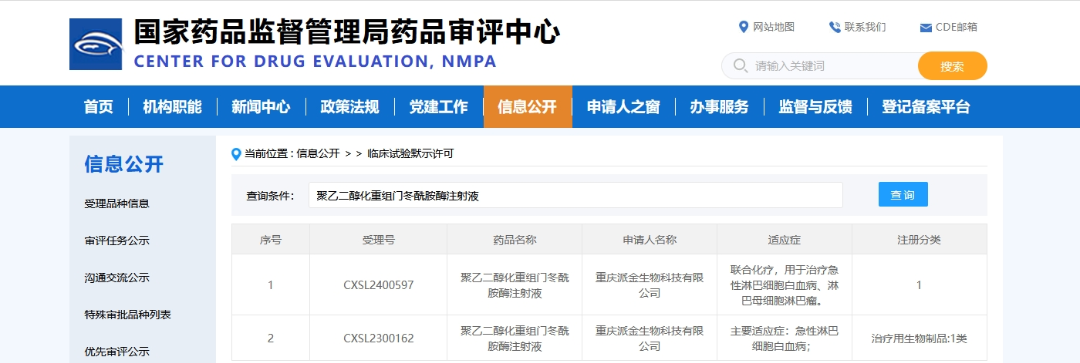Click 治疗用生物制品:1类 classification cell
Image resolution: width=1080 pixels, height=363 pixels.
pos(919,338)
